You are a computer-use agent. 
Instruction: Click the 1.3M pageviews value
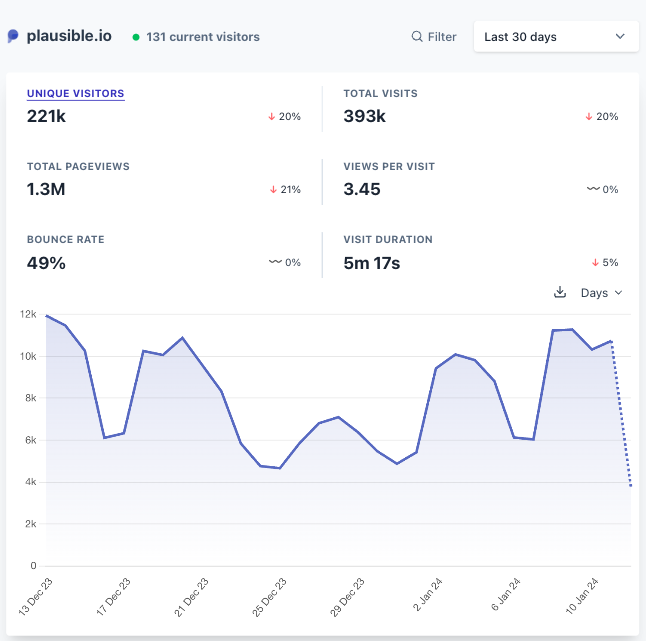coord(46,189)
